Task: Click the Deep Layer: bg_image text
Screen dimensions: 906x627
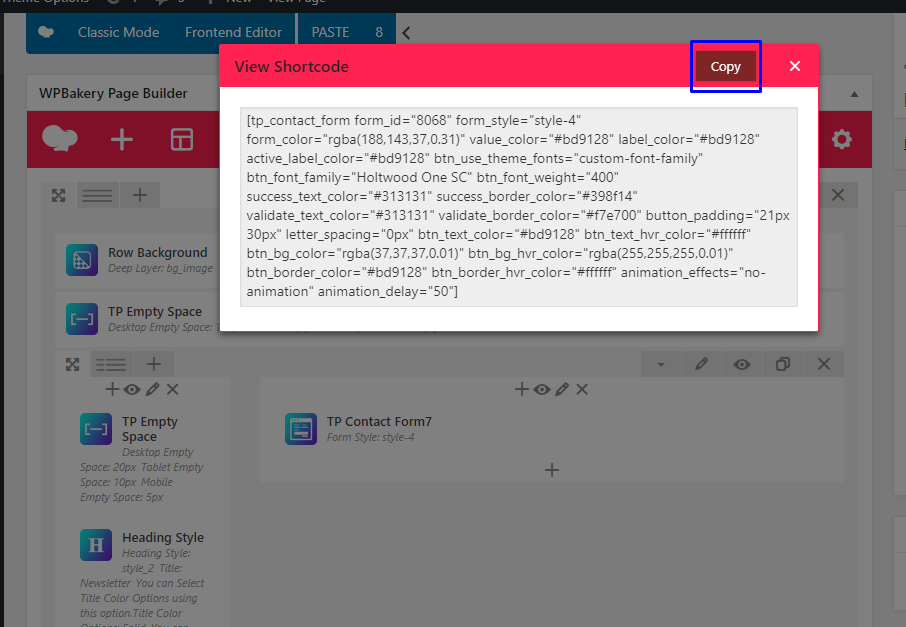Action: tap(160, 268)
